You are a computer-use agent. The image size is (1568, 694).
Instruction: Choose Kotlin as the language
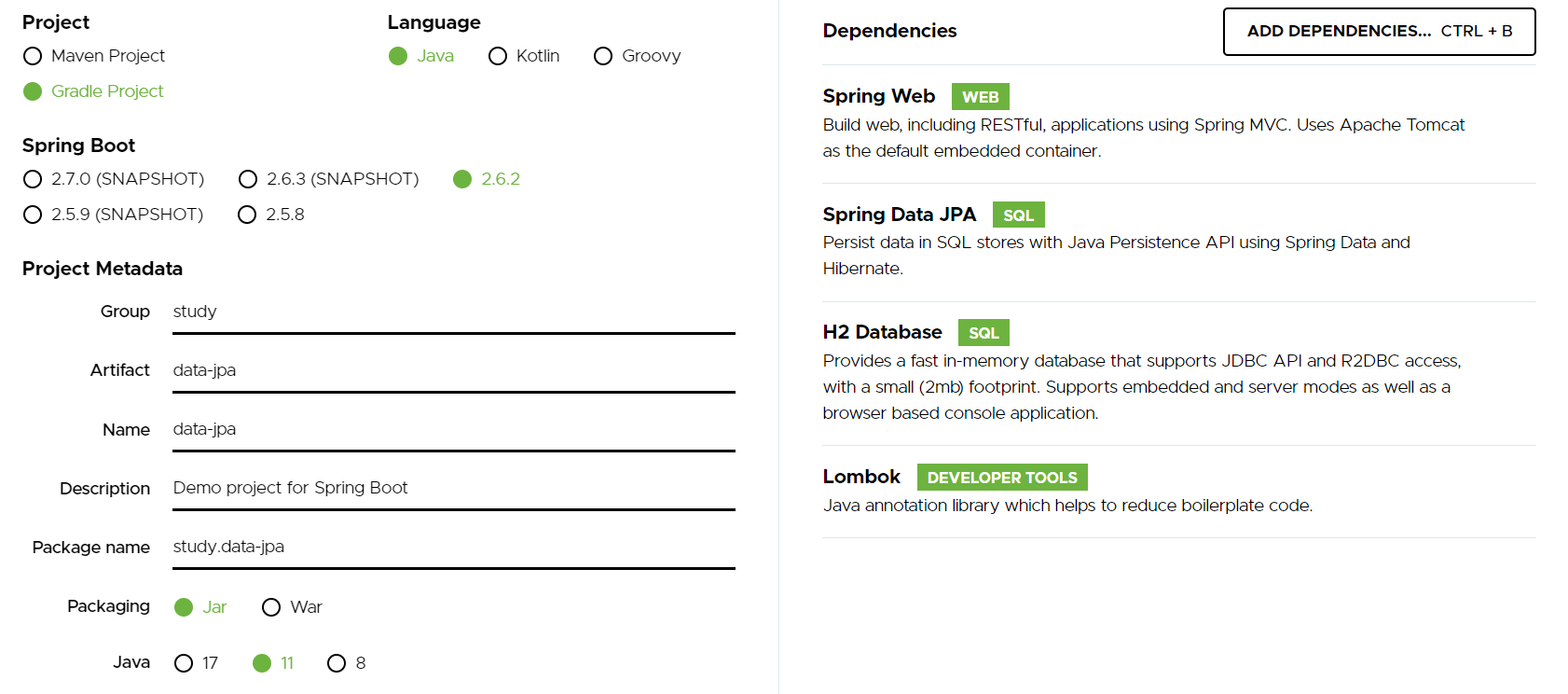[x=524, y=56]
